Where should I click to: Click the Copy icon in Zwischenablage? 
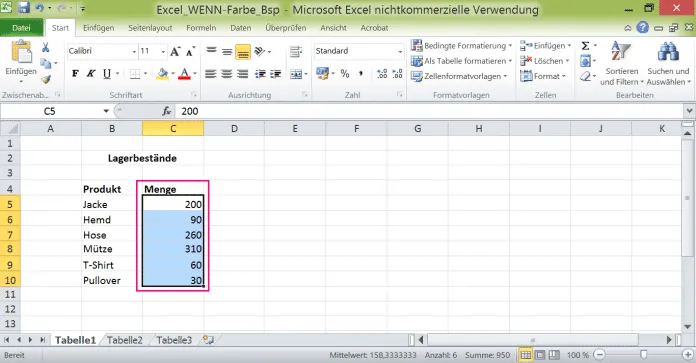(45, 63)
